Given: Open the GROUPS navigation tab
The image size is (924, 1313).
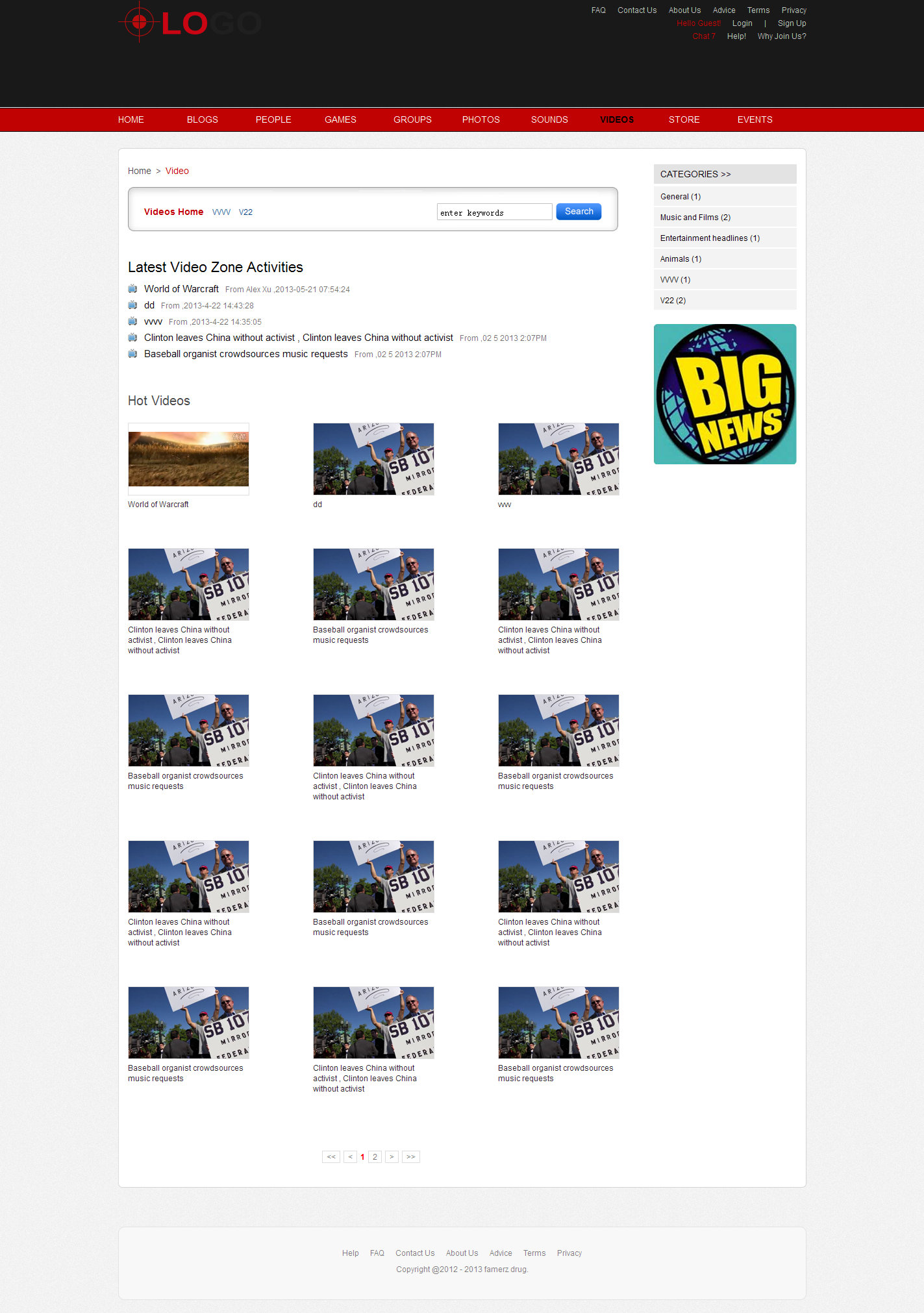Looking at the screenshot, I should pyautogui.click(x=412, y=119).
